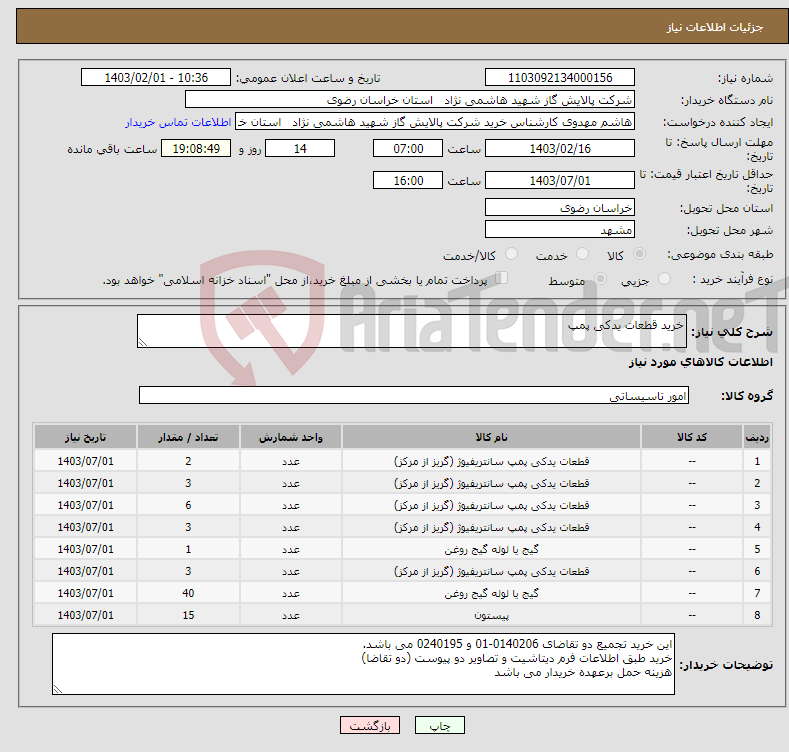This screenshot has width=789, height=752.
Task: Click the کد کالا column header
Action: pos(691,437)
